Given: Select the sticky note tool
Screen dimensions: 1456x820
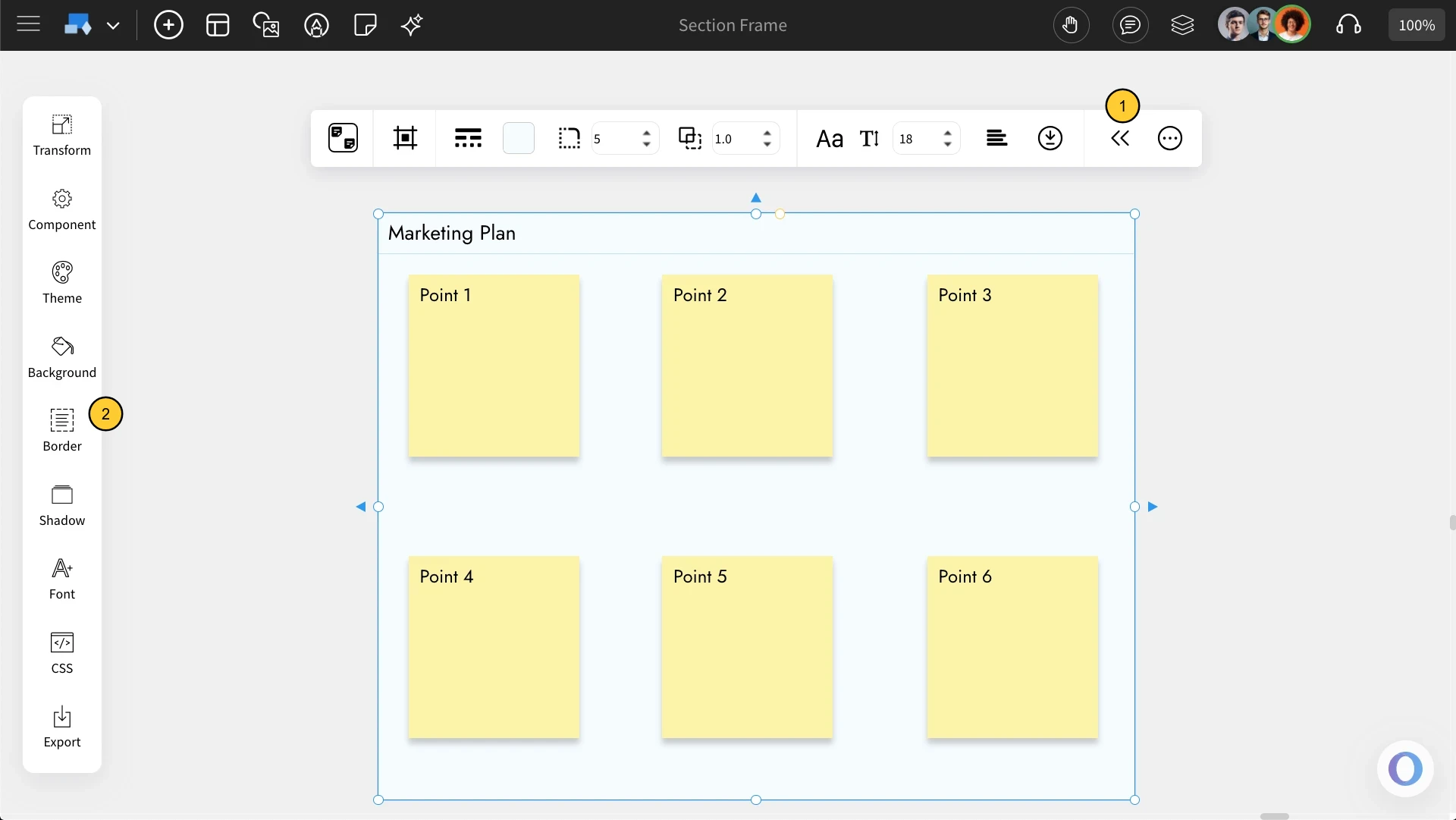Looking at the screenshot, I should [x=365, y=25].
